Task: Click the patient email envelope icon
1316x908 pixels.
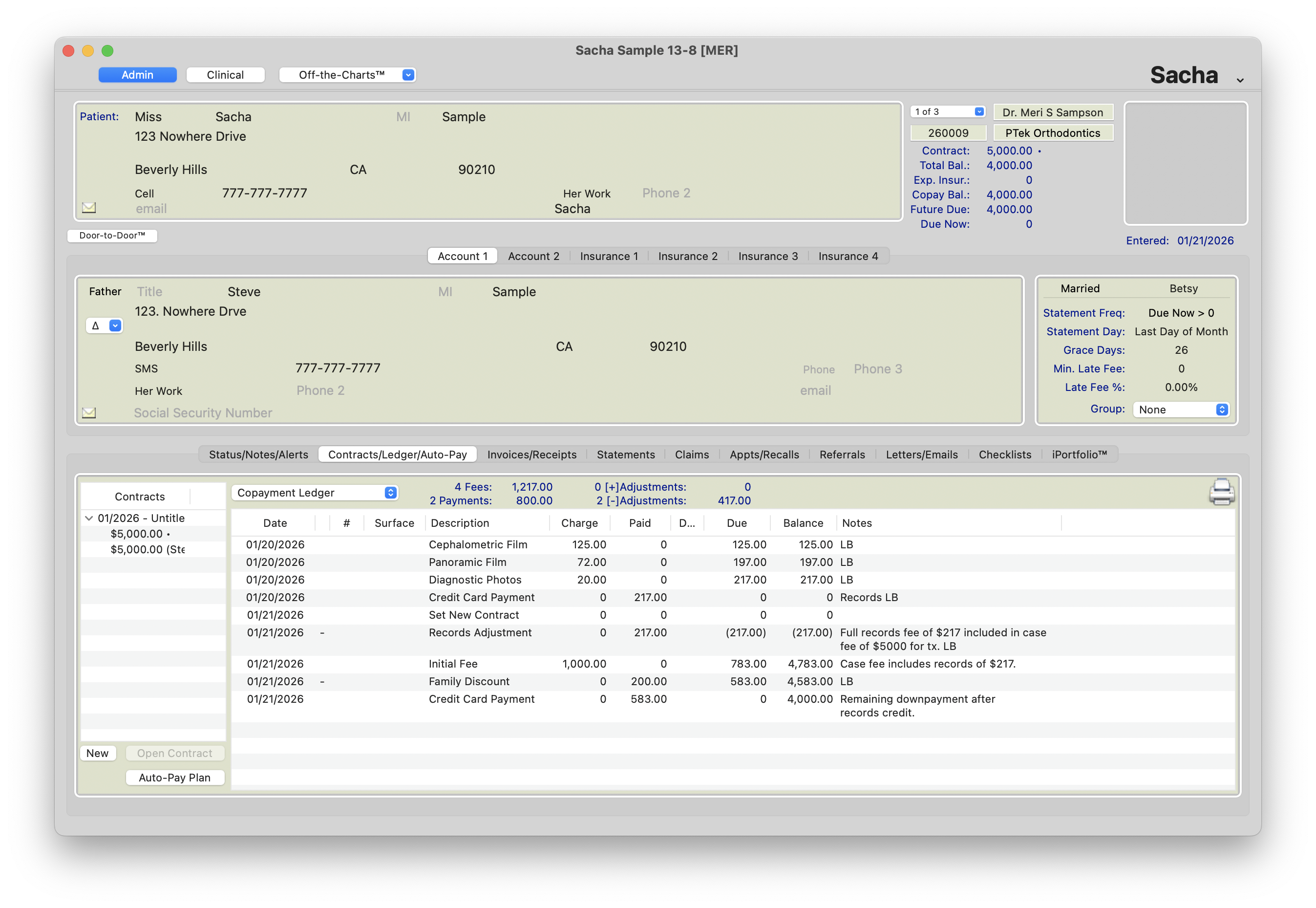Action: point(89,208)
